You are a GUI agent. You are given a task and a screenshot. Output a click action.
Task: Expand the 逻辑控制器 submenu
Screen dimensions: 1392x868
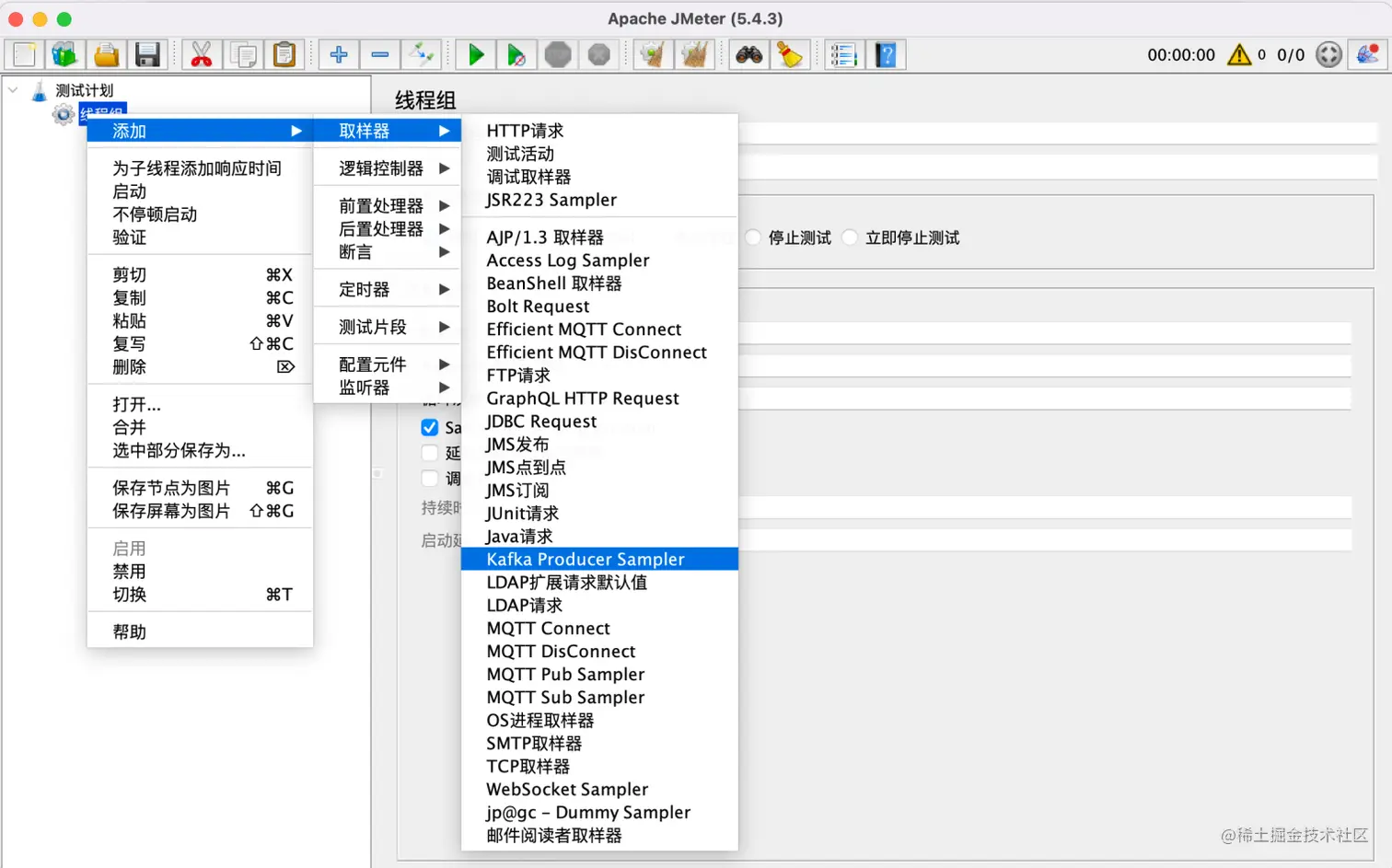coord(388,168)
